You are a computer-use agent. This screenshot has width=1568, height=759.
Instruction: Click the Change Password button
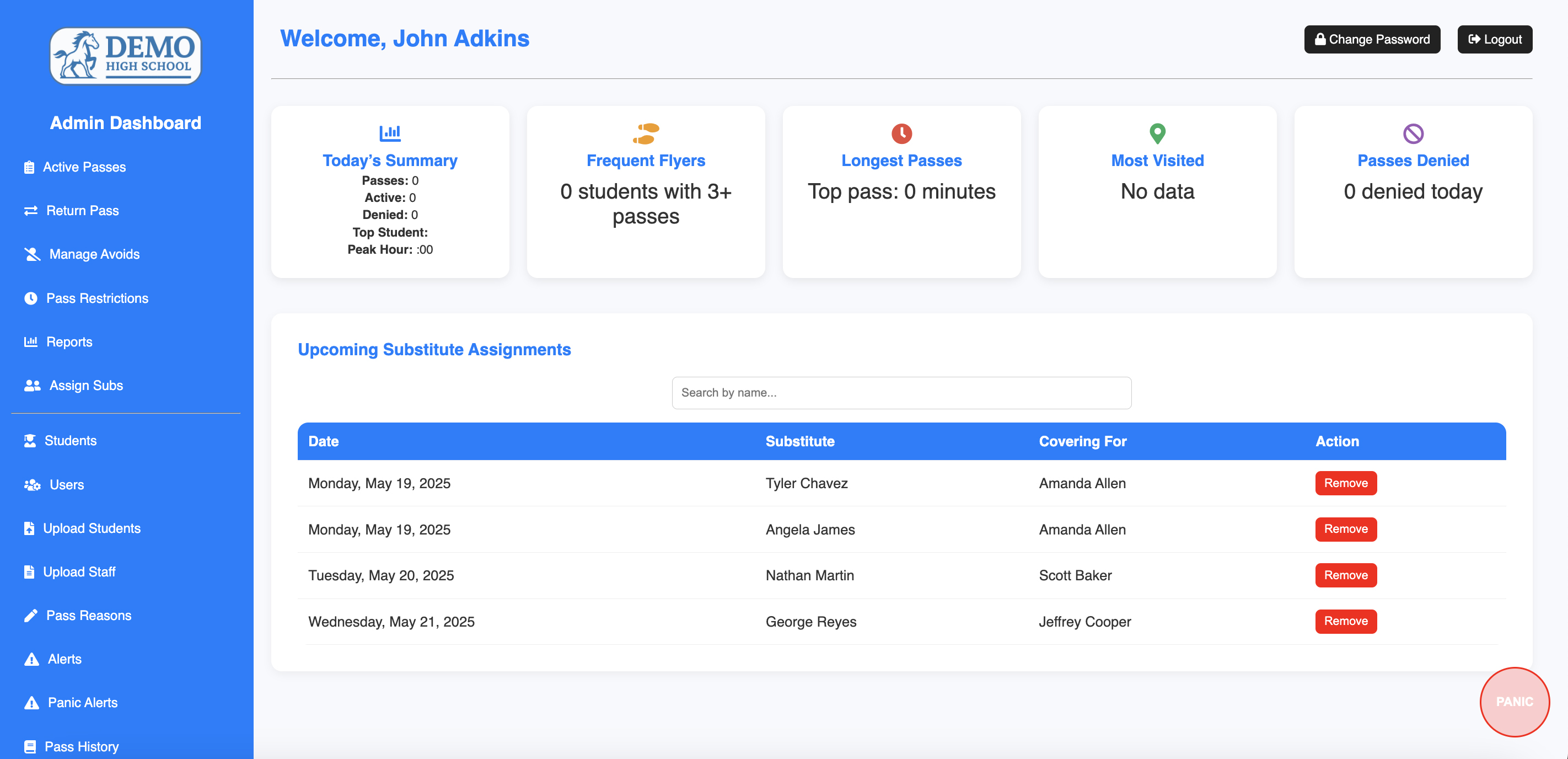(1371, 40)
